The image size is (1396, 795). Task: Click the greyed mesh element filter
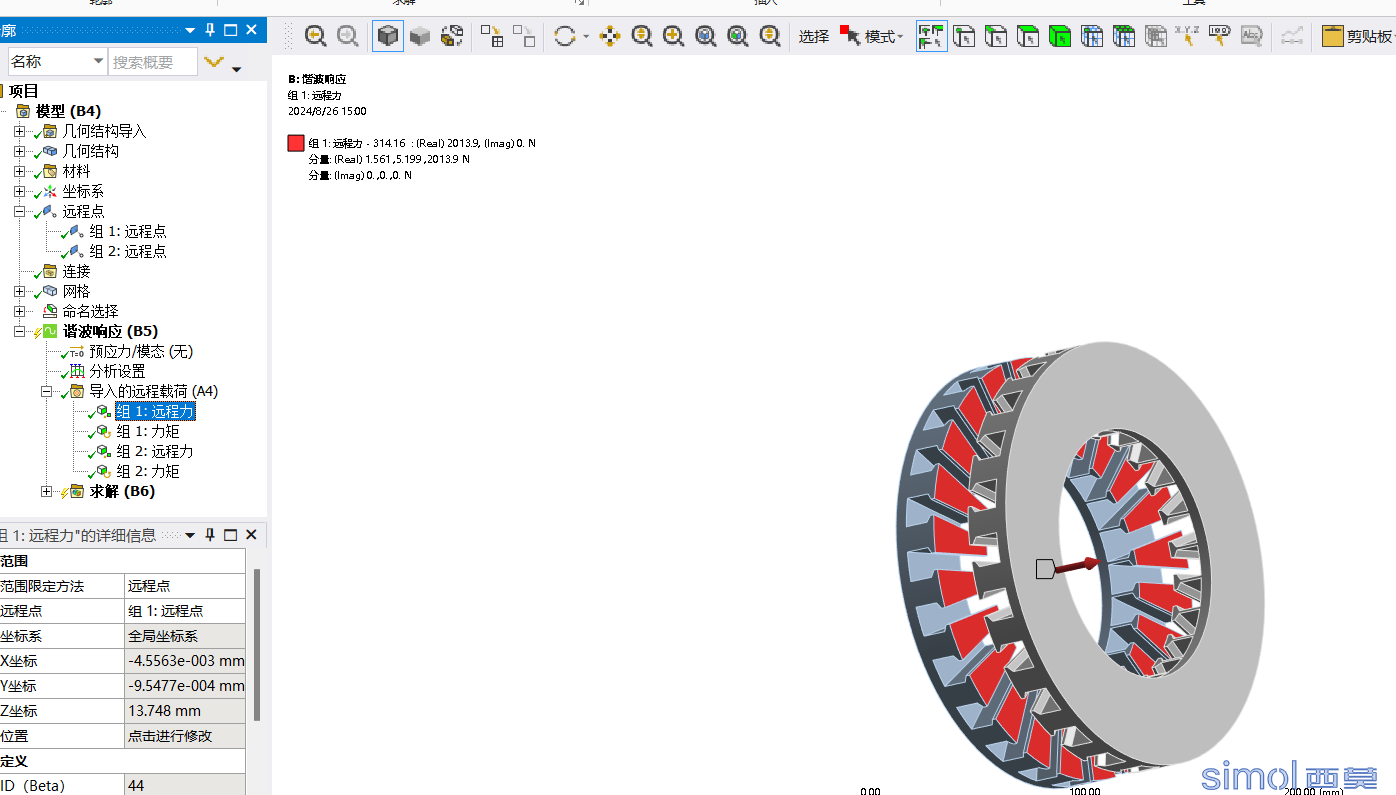pyautogui.click(x=1156, y=36)
